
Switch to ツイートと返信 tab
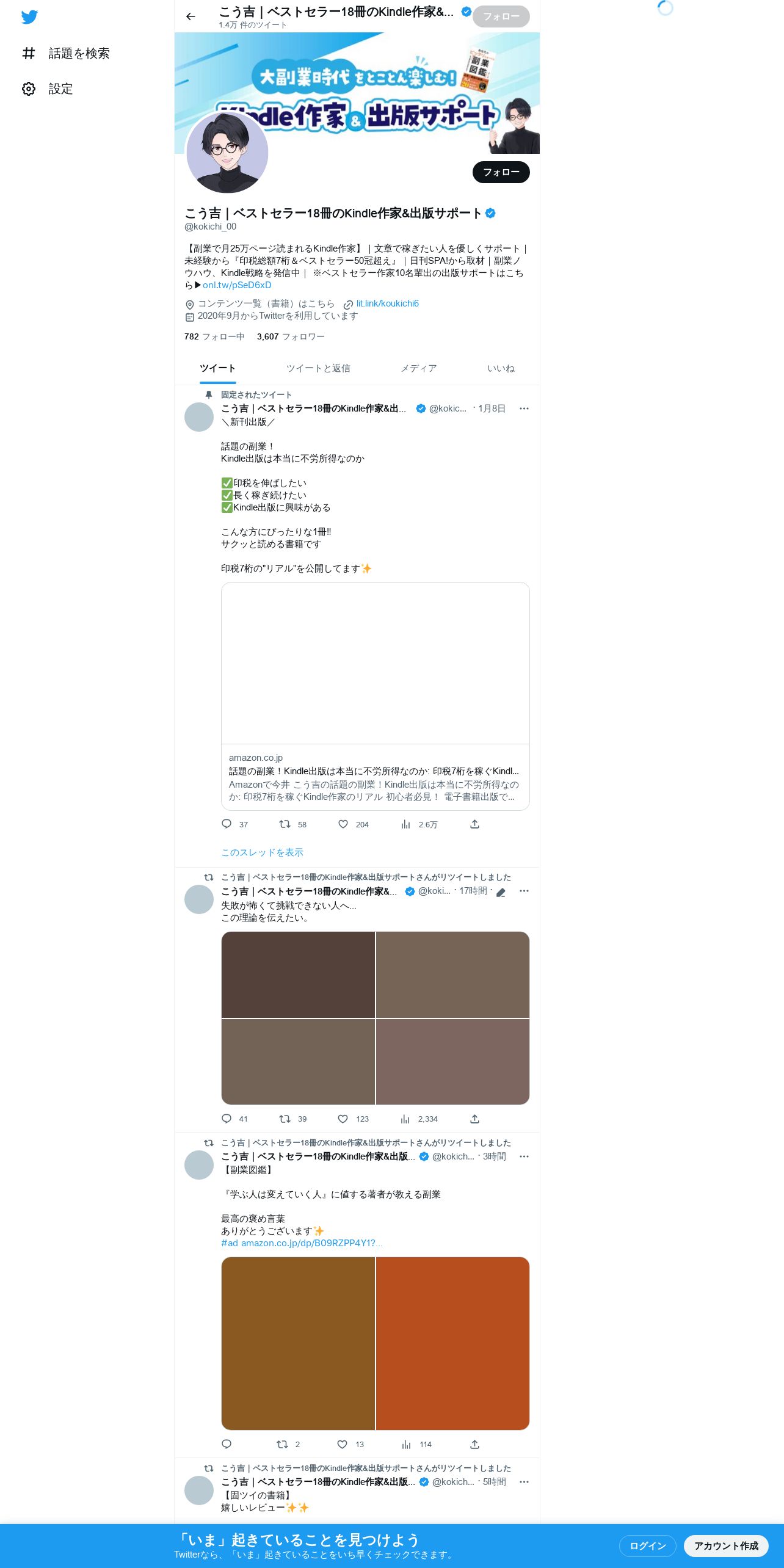tap(318, 368)
